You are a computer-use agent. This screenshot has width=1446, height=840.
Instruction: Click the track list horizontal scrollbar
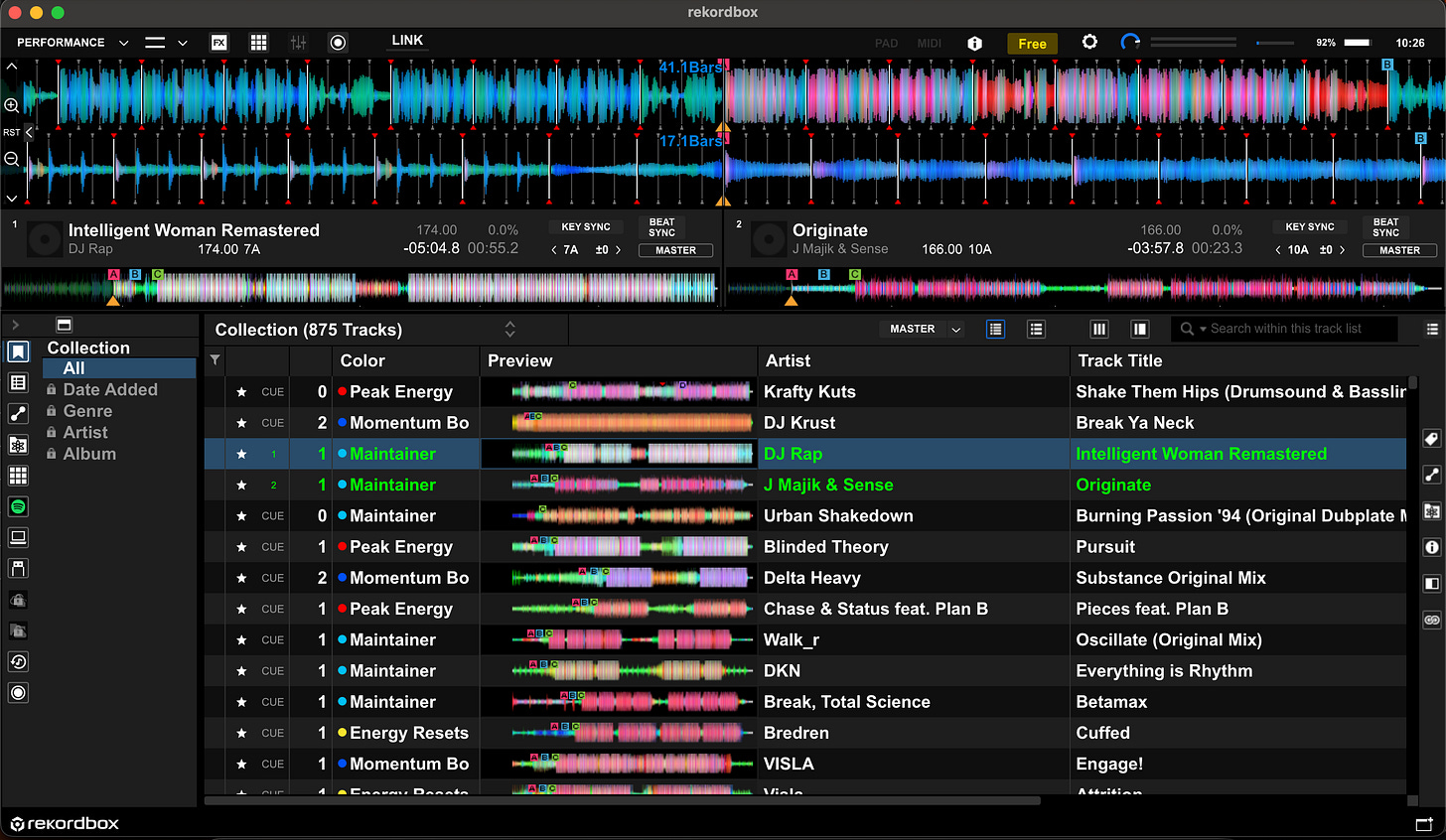[623, 800]
